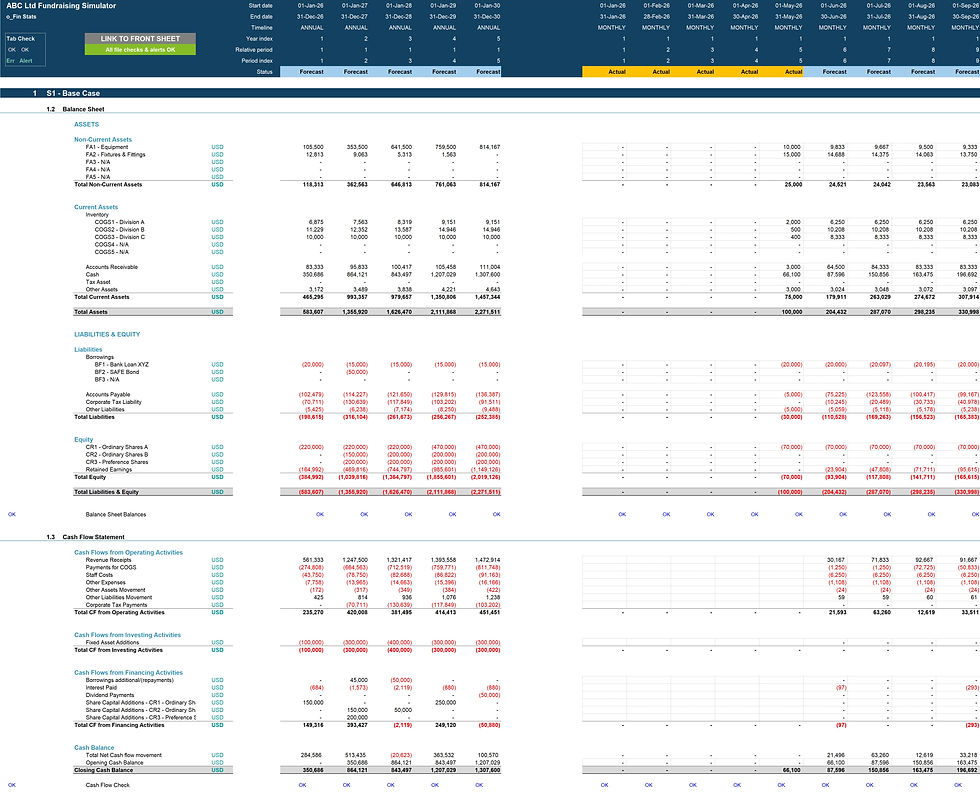Image resolution: width=980 pixels, height=796 pixels.
Task: Click Total Net Cash flow movement value 284,586
Action: tap(313, 755)
